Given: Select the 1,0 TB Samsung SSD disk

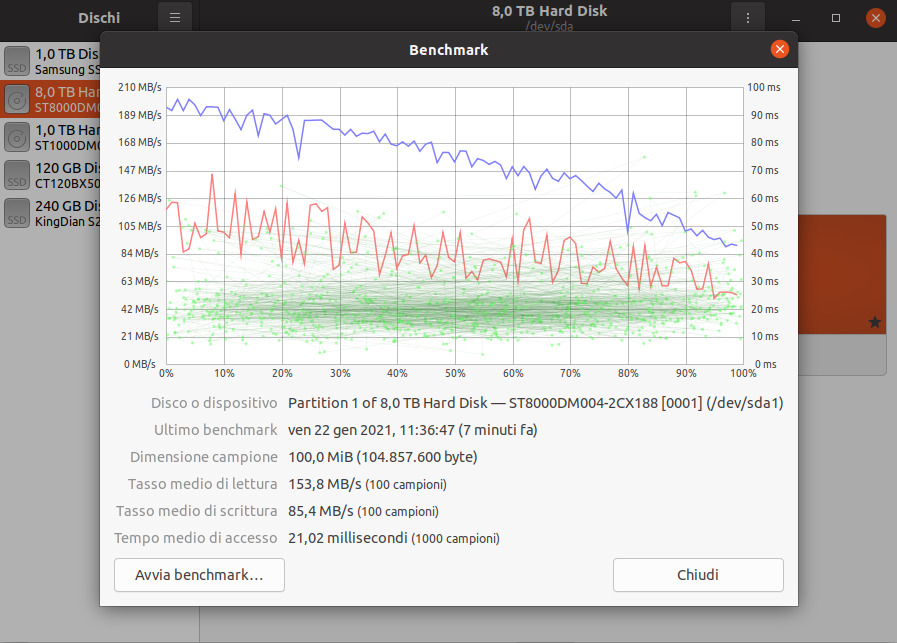Looking at the screenshot, I should (50, 61).
